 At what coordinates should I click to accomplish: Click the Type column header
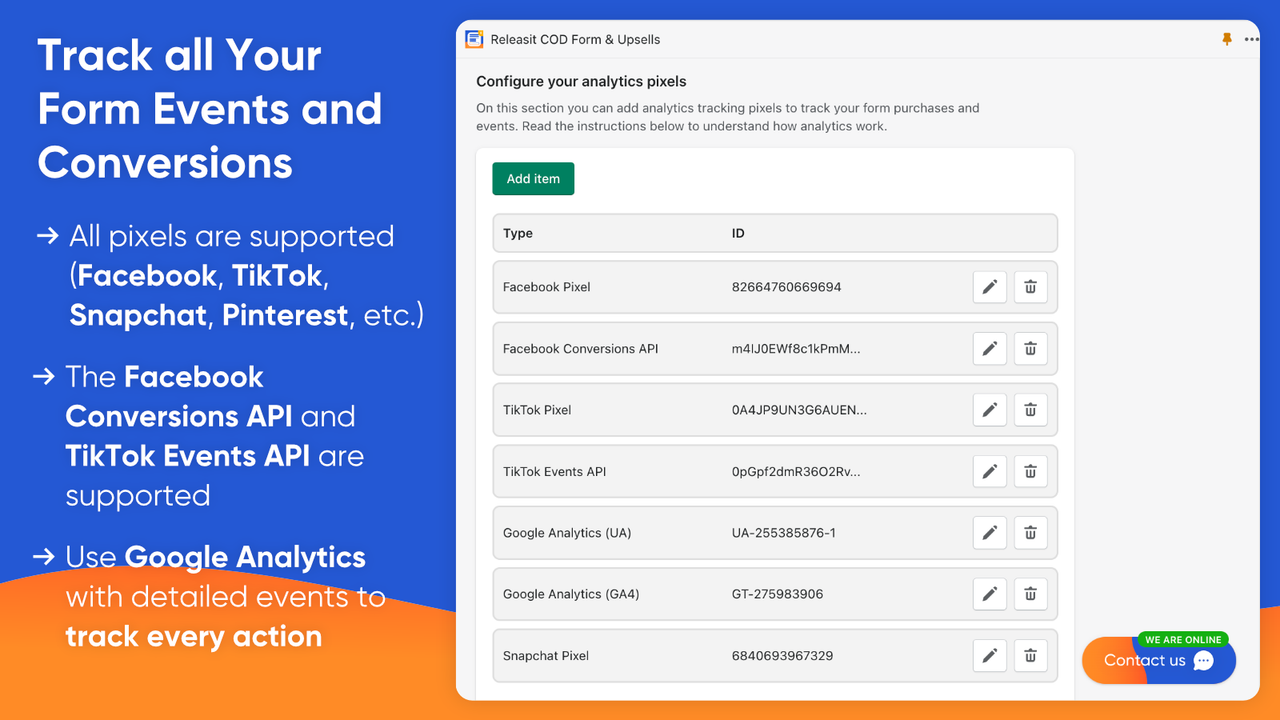[518, 233]
